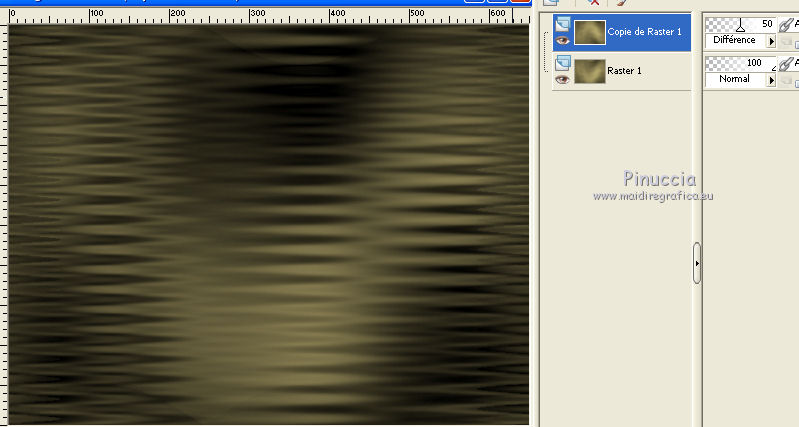
Task: Toggle link icon on the Raster 1 row
Action: tap(787, 63)
